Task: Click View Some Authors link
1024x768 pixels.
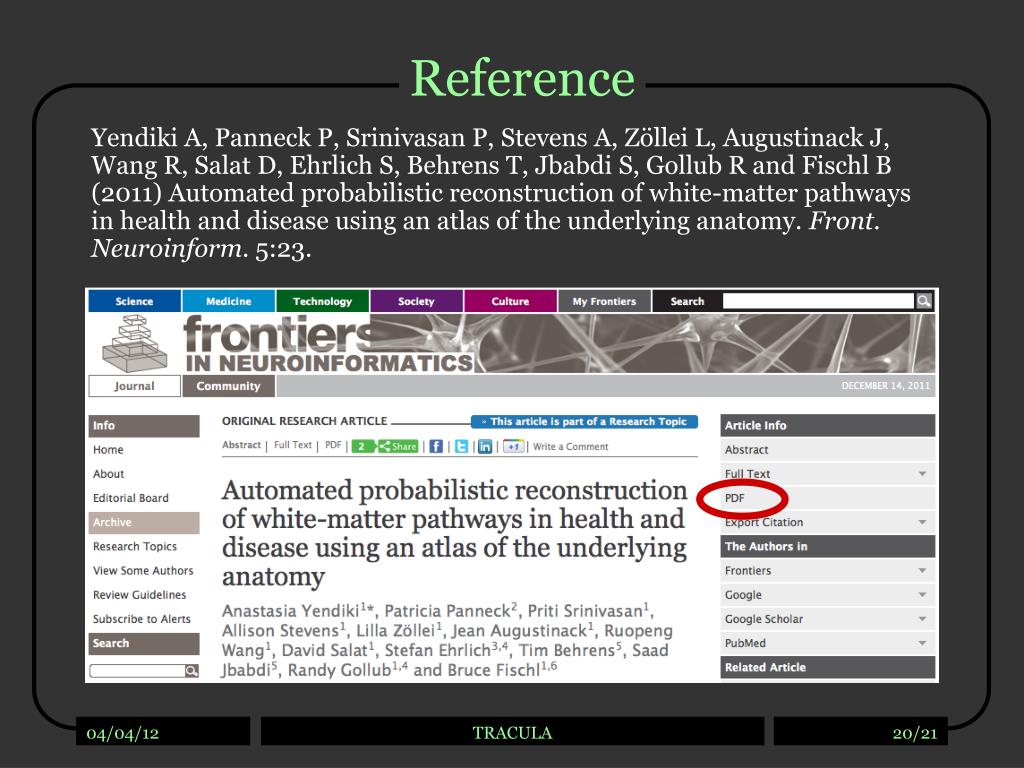Action: pos(143,571)
